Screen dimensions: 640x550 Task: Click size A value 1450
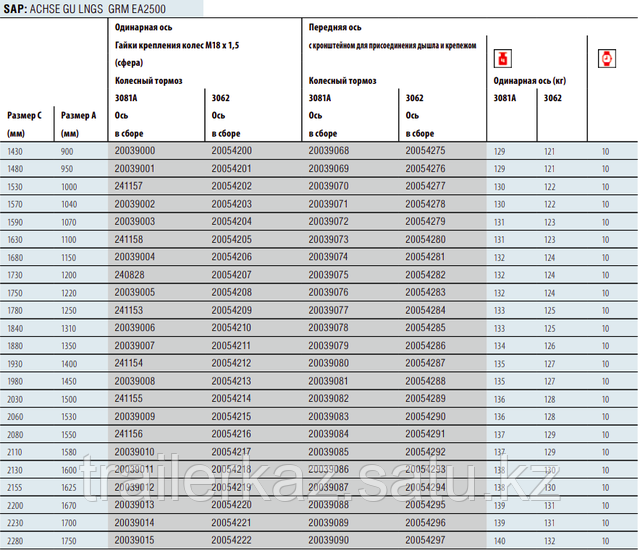point(69,381)
